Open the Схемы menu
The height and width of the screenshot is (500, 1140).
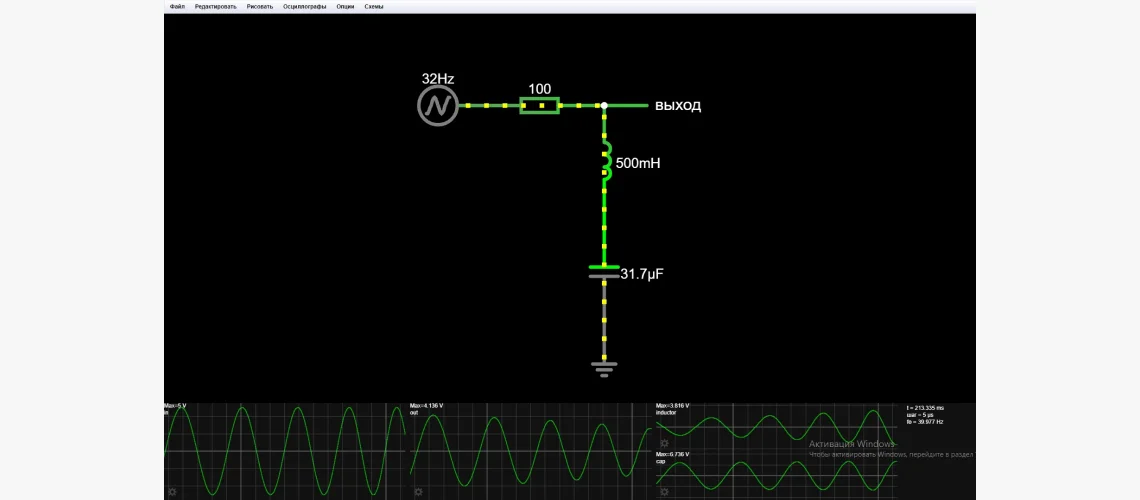pyautogui.click(x=374, y=6)
